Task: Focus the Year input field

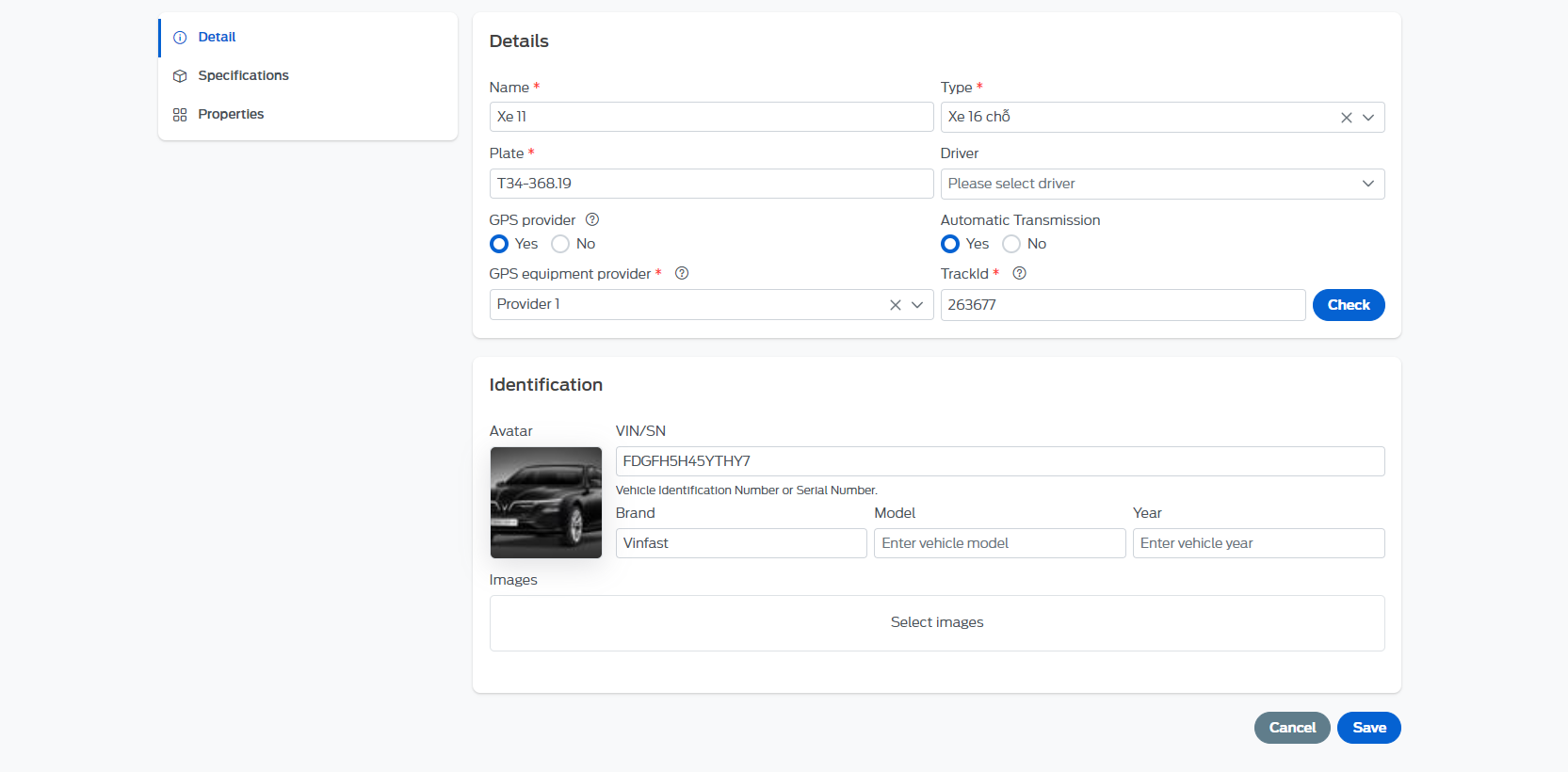Action: coord(1258,543)
